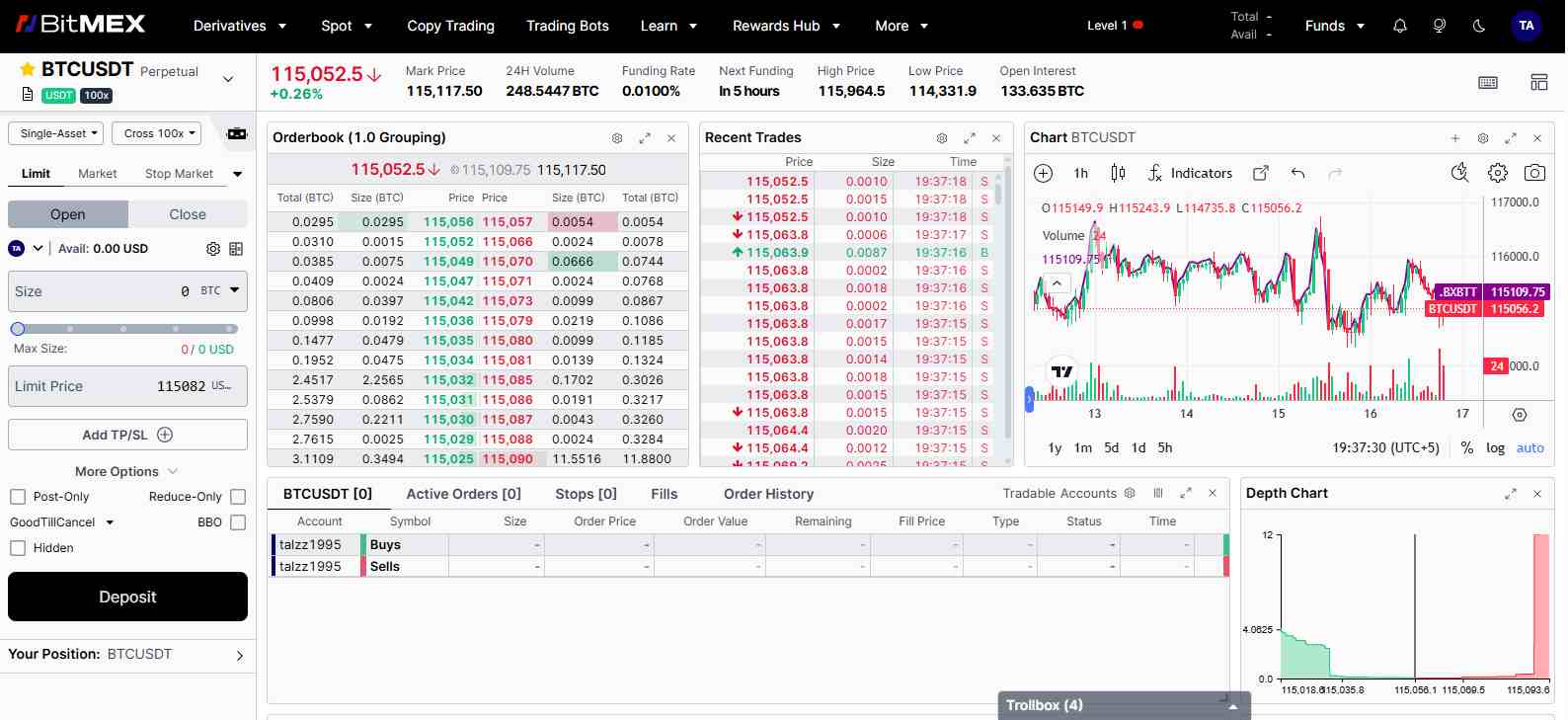Expand the Depth Chart fullscreen
The width and height of the screenshot is (1568, 720).
1510,494
